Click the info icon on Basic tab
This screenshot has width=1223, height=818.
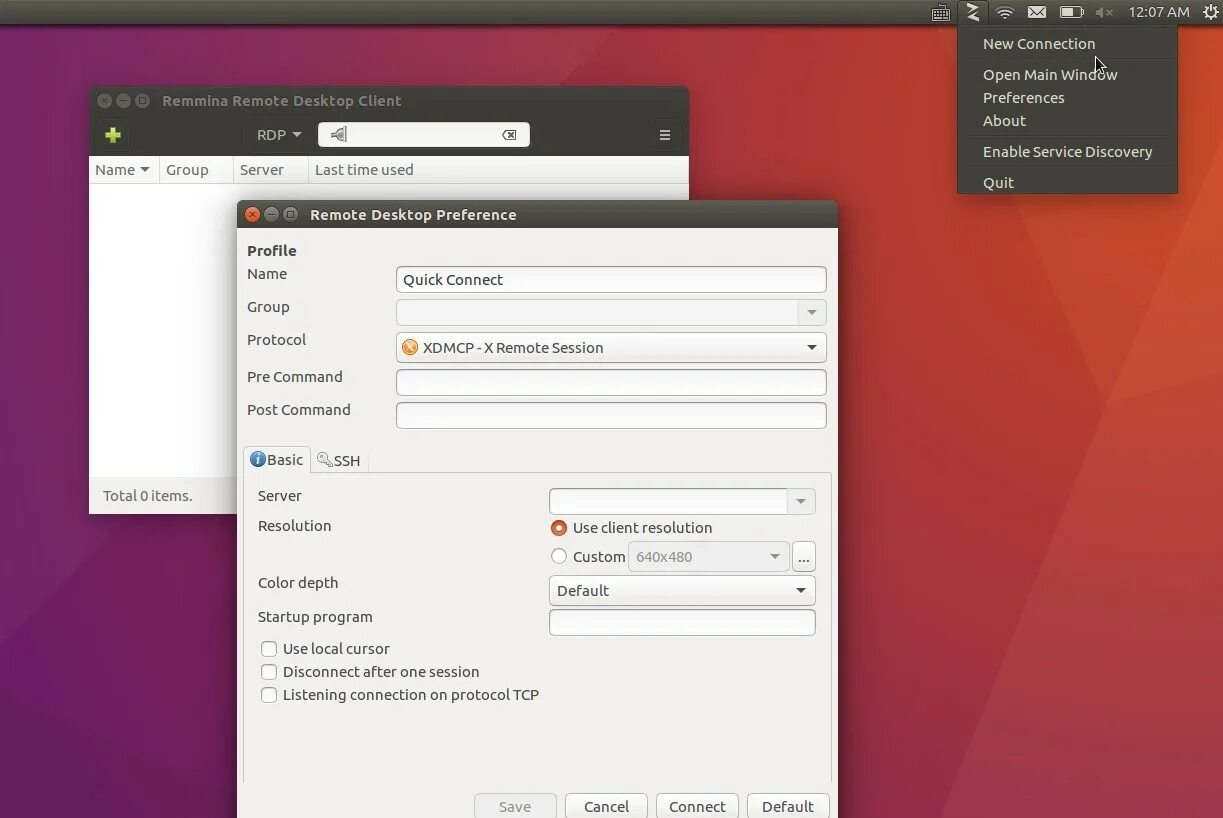click(257, 459)
